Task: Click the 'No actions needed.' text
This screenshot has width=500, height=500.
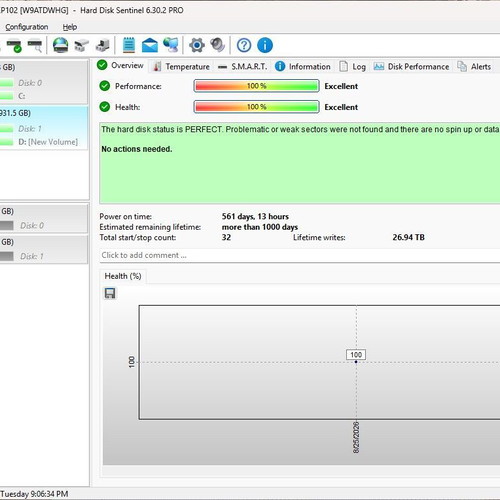Action: click(137, 149)
